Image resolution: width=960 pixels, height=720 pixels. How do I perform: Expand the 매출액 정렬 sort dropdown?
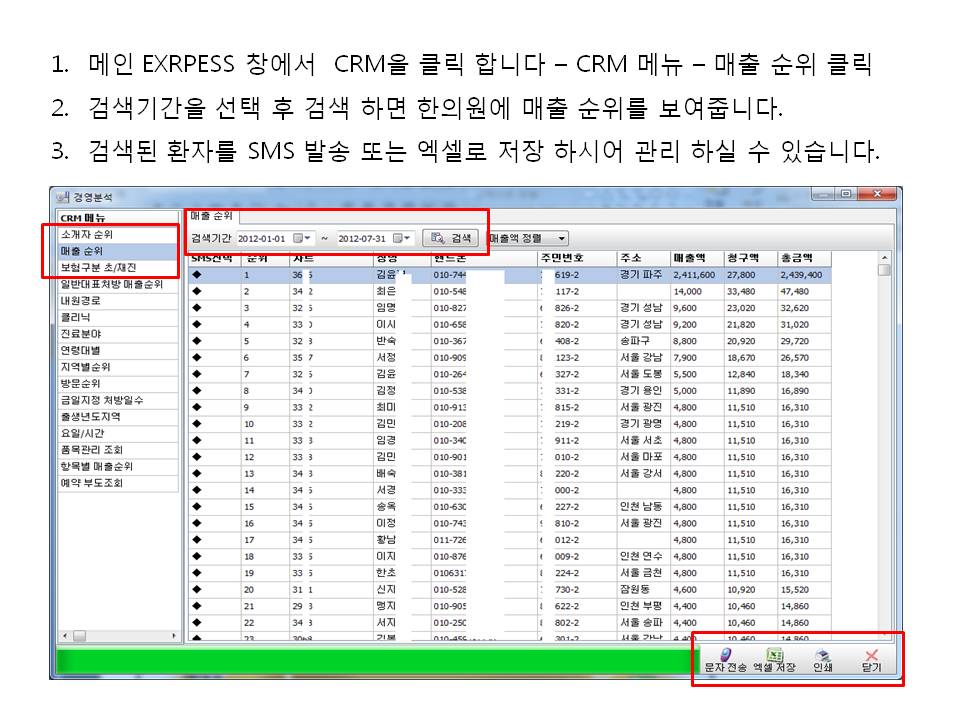point(562,238)
